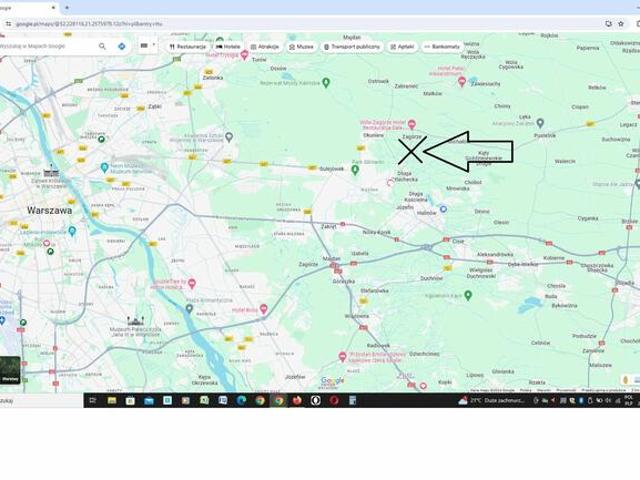Click the Dębe Wielkie label
This screenshot has height=480, width=640.
click(x=523, y=264)
